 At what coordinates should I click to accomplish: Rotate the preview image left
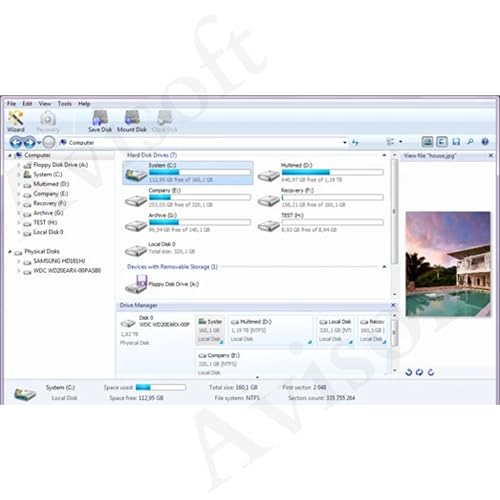409,372
